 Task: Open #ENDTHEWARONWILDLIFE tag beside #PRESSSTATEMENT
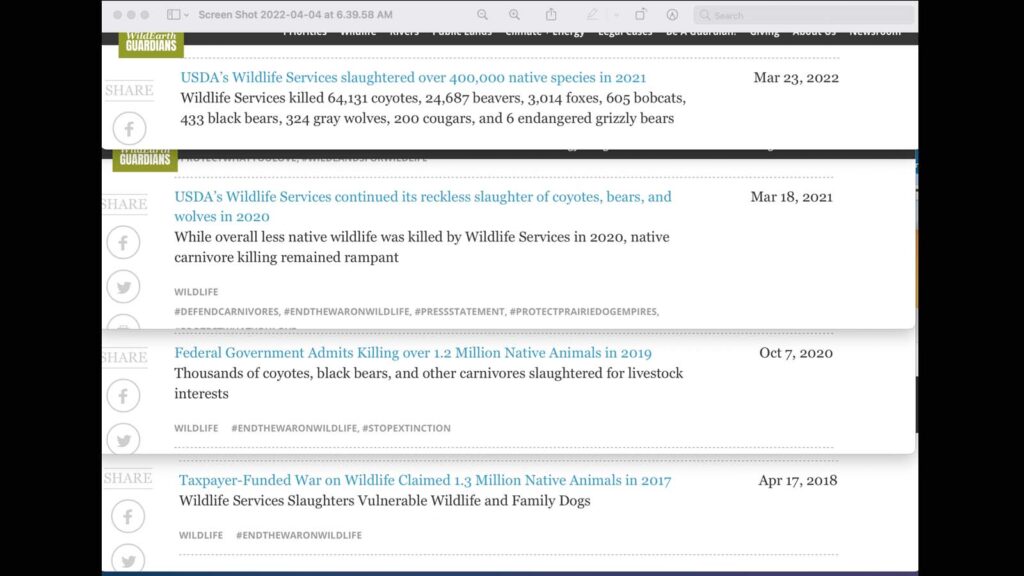(347, 312)
